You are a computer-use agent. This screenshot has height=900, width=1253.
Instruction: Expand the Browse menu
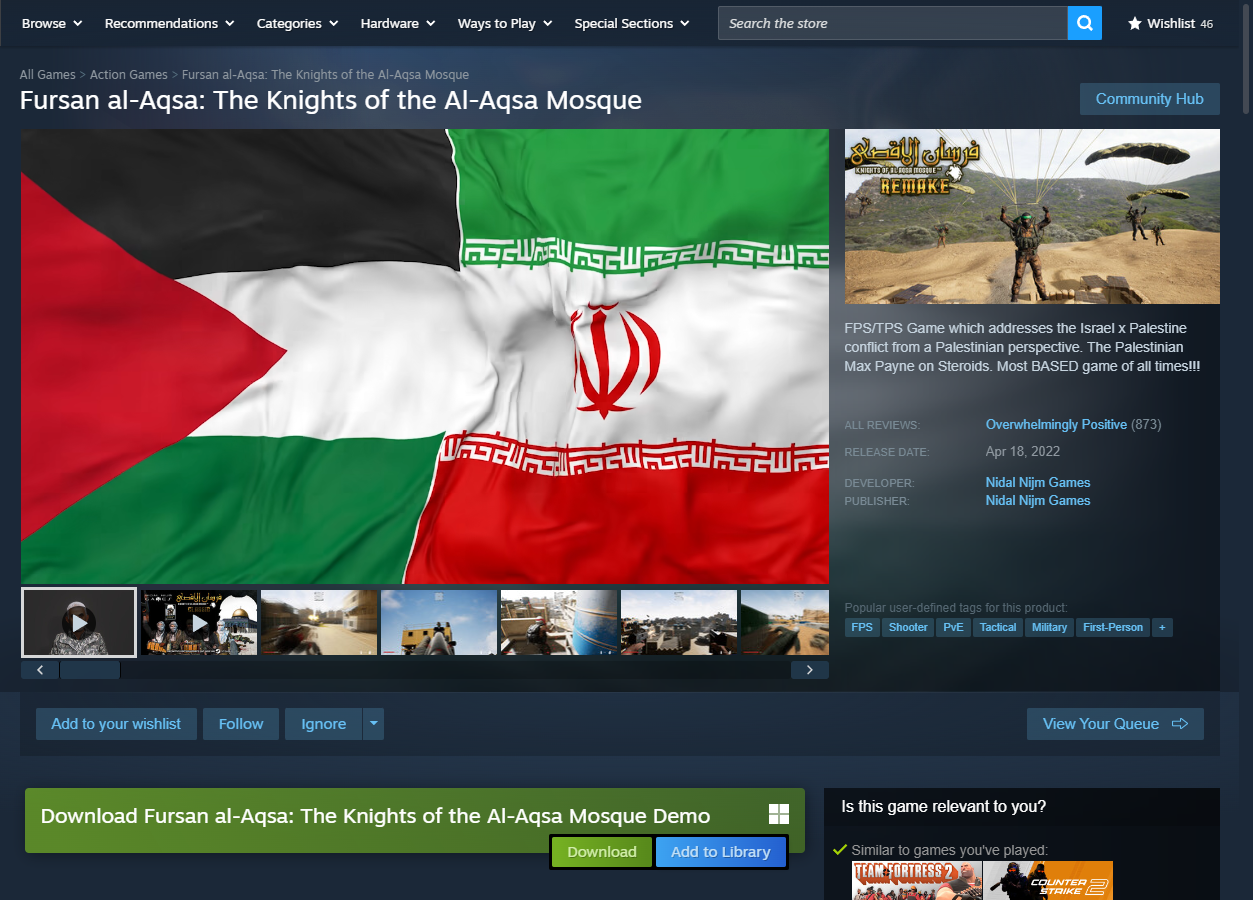(x=52, y=23)
